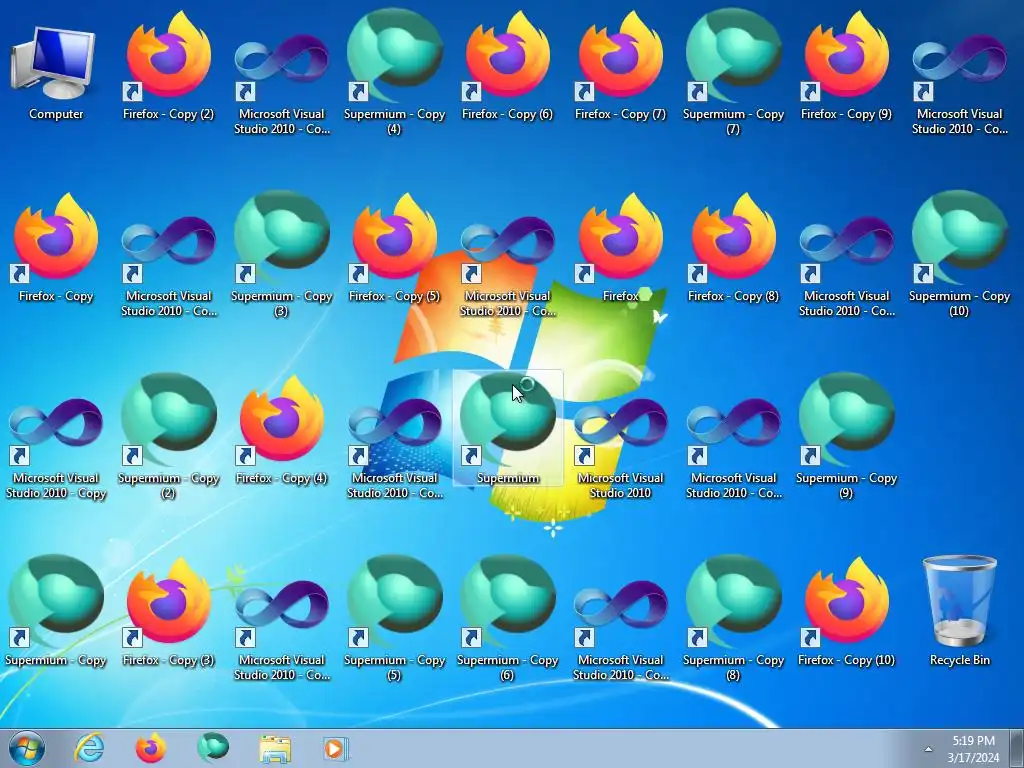Click the Firefox - Copy (7) shortcut

coord(620,65)
